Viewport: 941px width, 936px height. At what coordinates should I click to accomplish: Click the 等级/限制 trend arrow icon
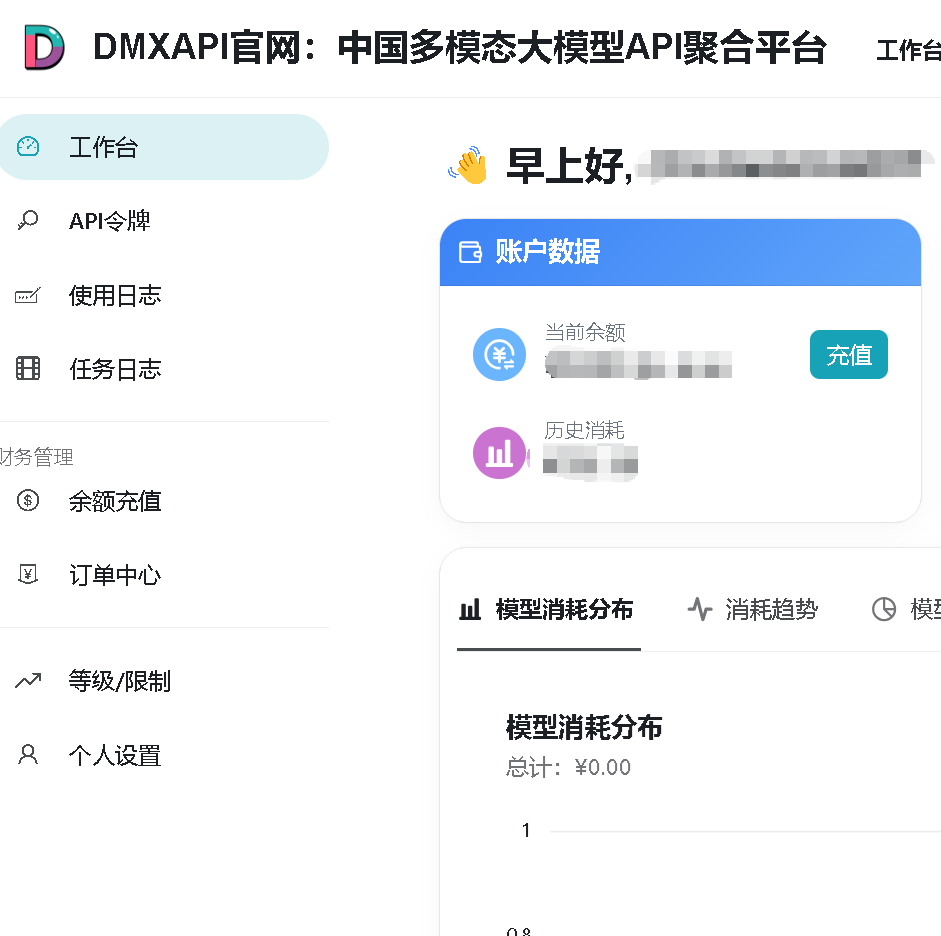[x=28, y=680]
